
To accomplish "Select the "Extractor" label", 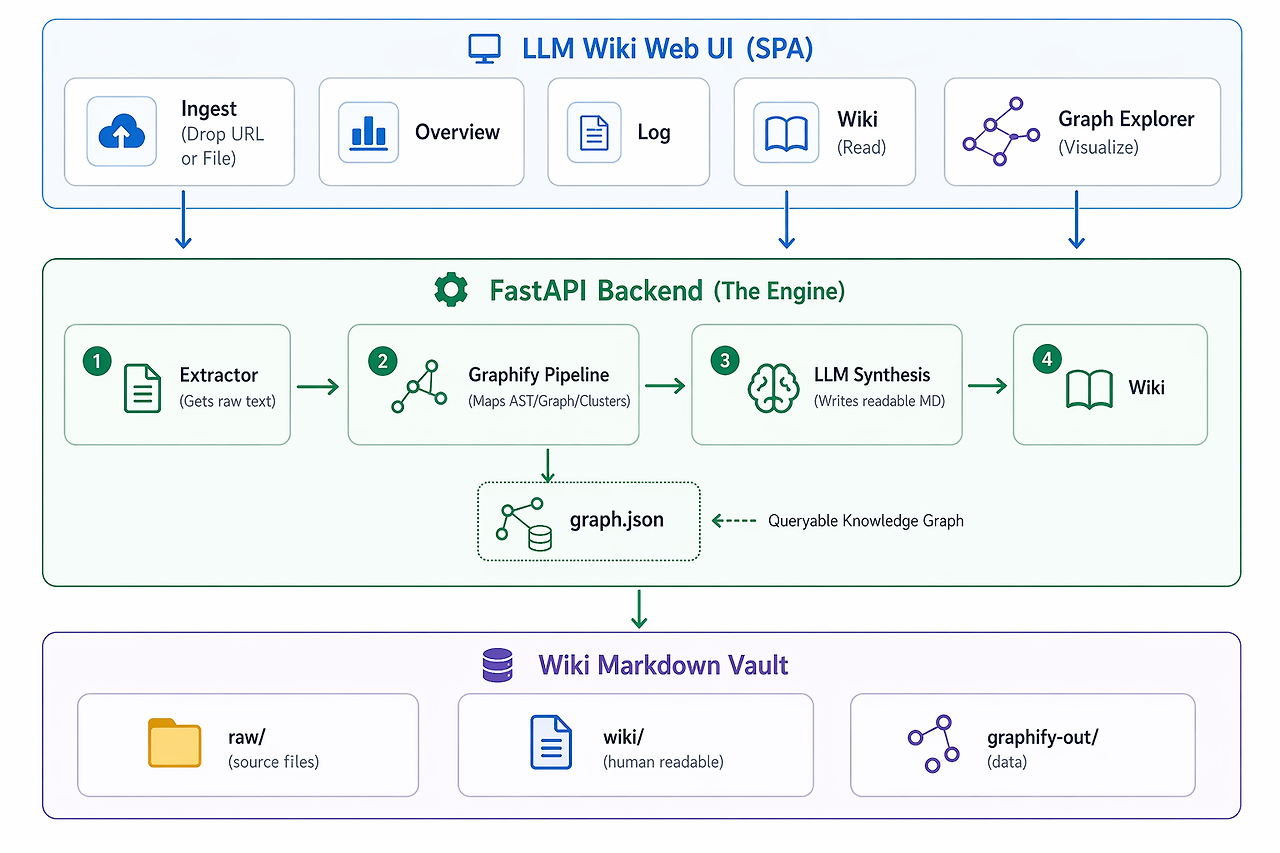I will (x=219, y=375).
